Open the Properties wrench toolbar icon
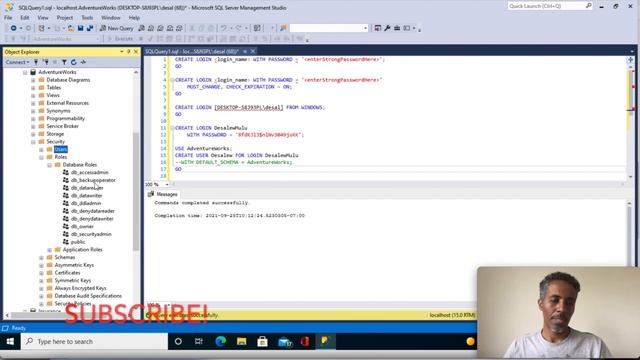The width and height of the screenshot is (640, 360). point(387,28)
